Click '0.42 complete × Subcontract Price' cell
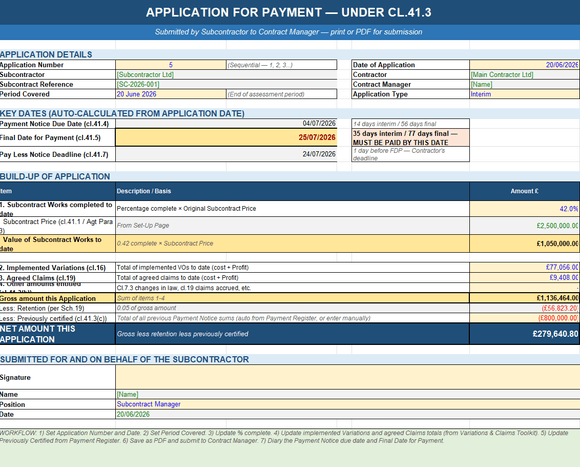Image resolution: width=580 pixels, height=467 pixels. (x=292, y=243)
